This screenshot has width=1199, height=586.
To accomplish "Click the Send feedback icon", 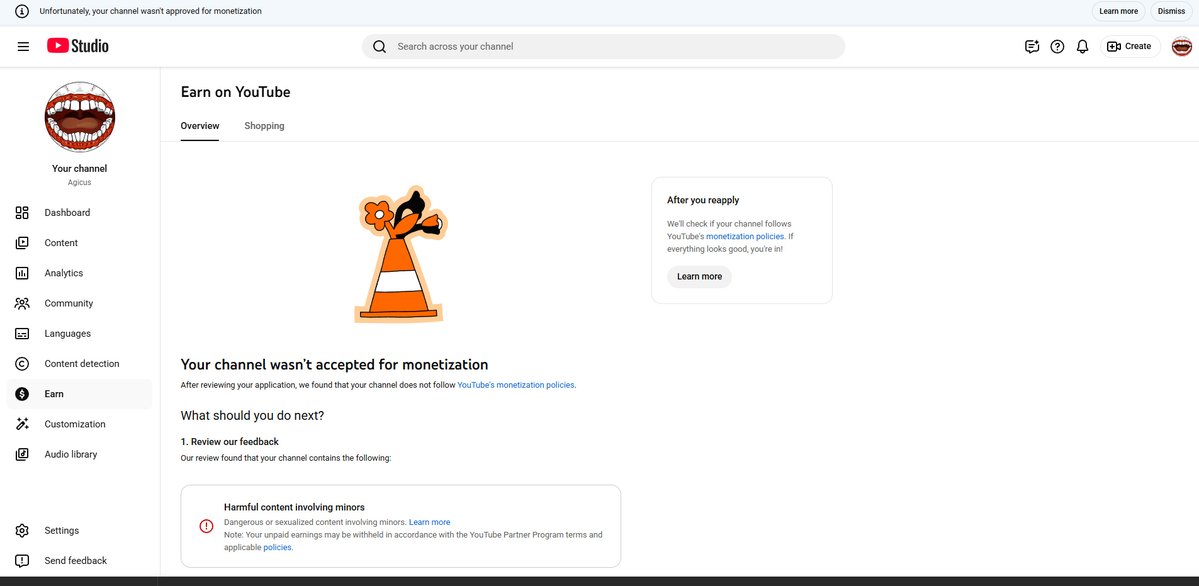I will pyautogui.click(x=22, y=561).
